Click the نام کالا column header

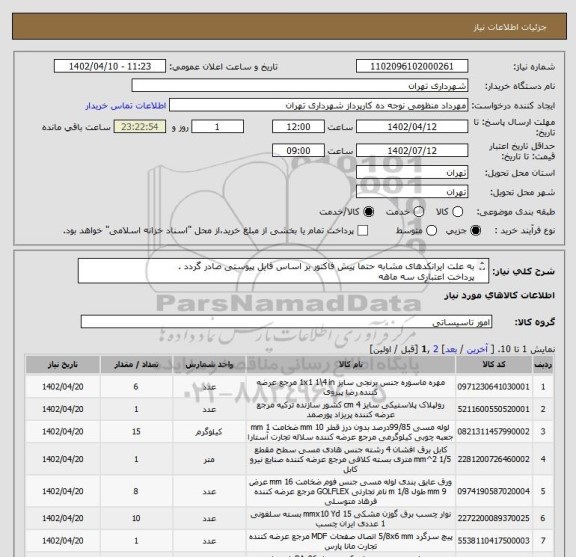point(350,364)
